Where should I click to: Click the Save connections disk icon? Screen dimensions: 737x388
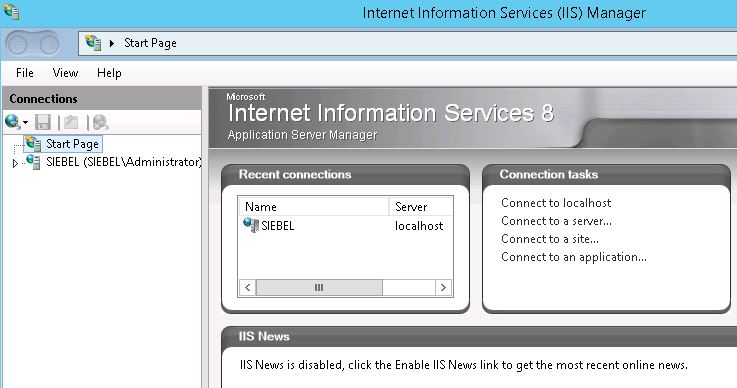(x=43, y=122)
